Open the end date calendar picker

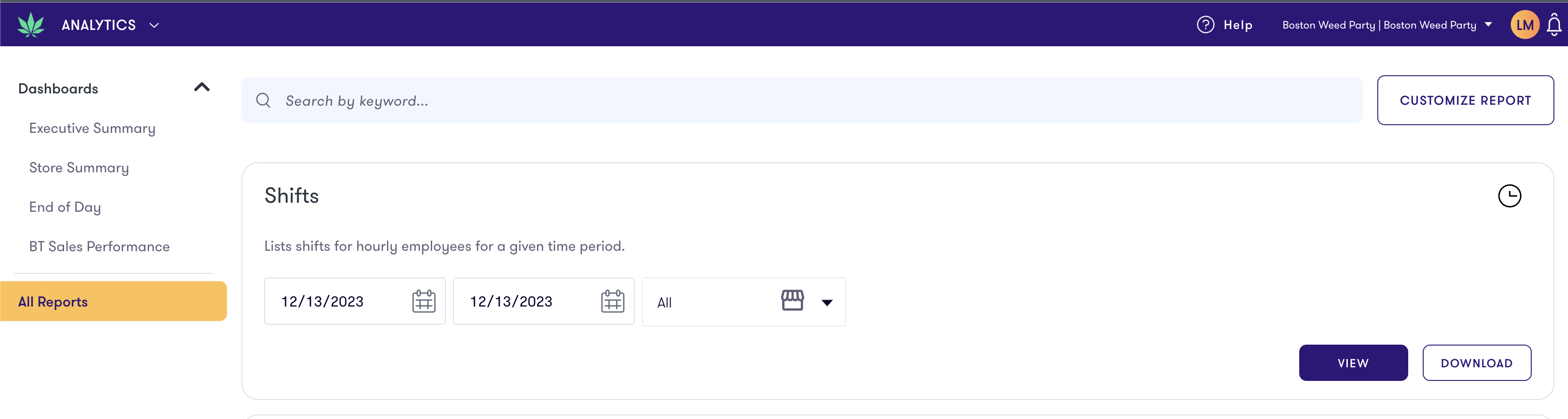613,300
